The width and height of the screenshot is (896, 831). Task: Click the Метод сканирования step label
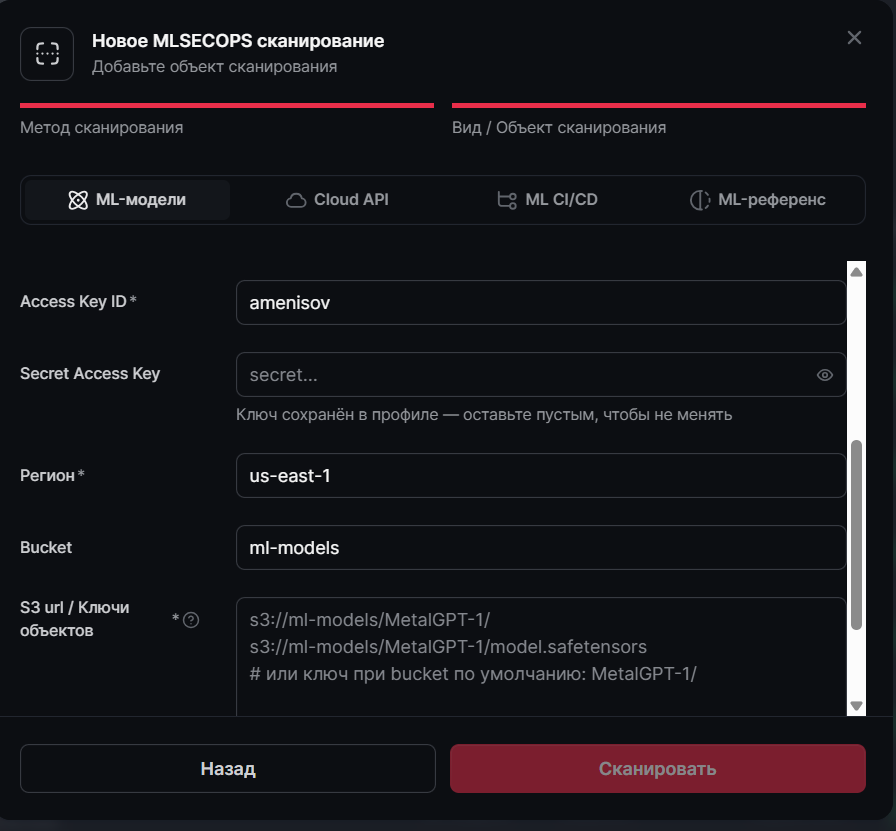[x=102, y=127]
